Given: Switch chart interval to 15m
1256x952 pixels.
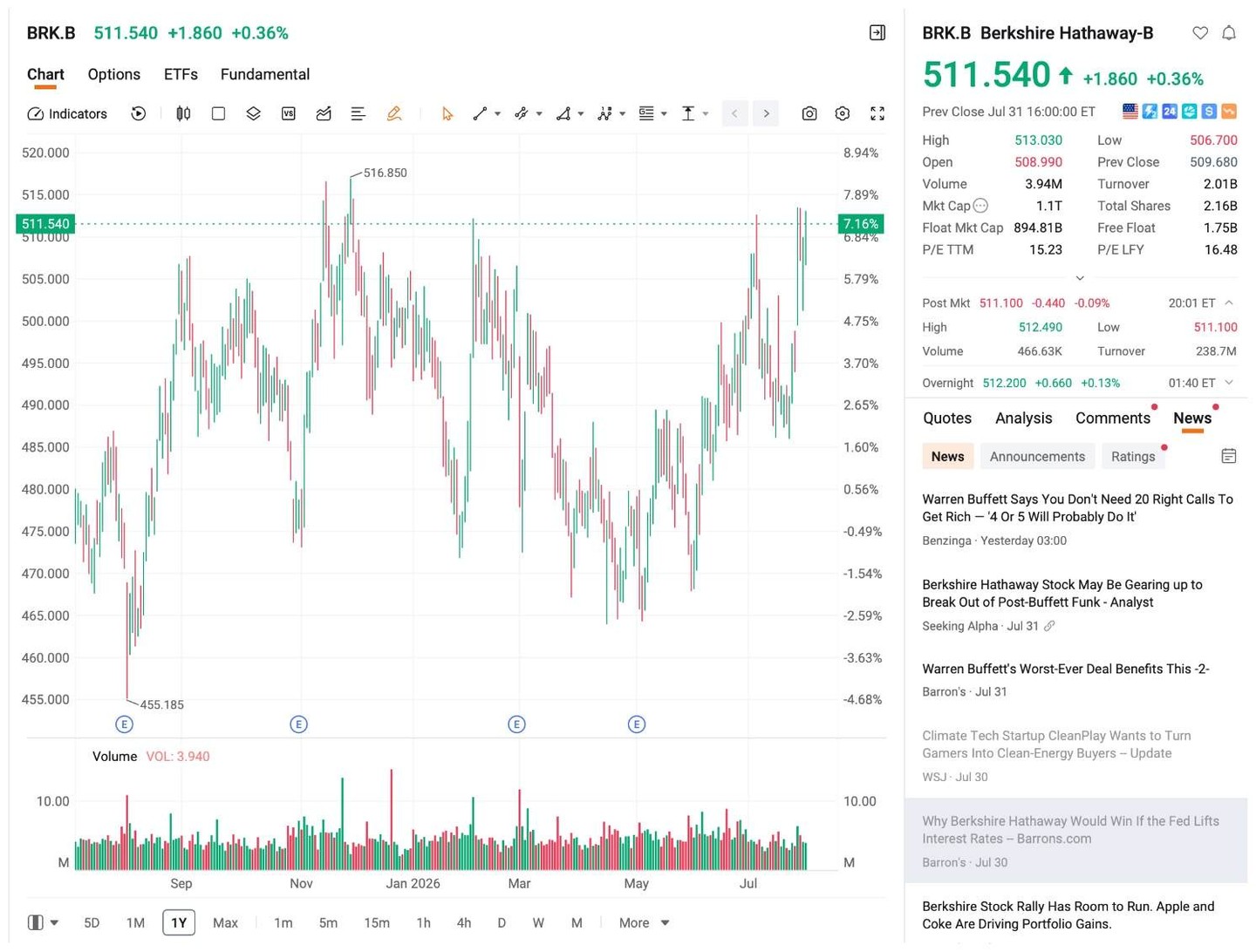Looking at the screenshot, I should click(377, 922).
